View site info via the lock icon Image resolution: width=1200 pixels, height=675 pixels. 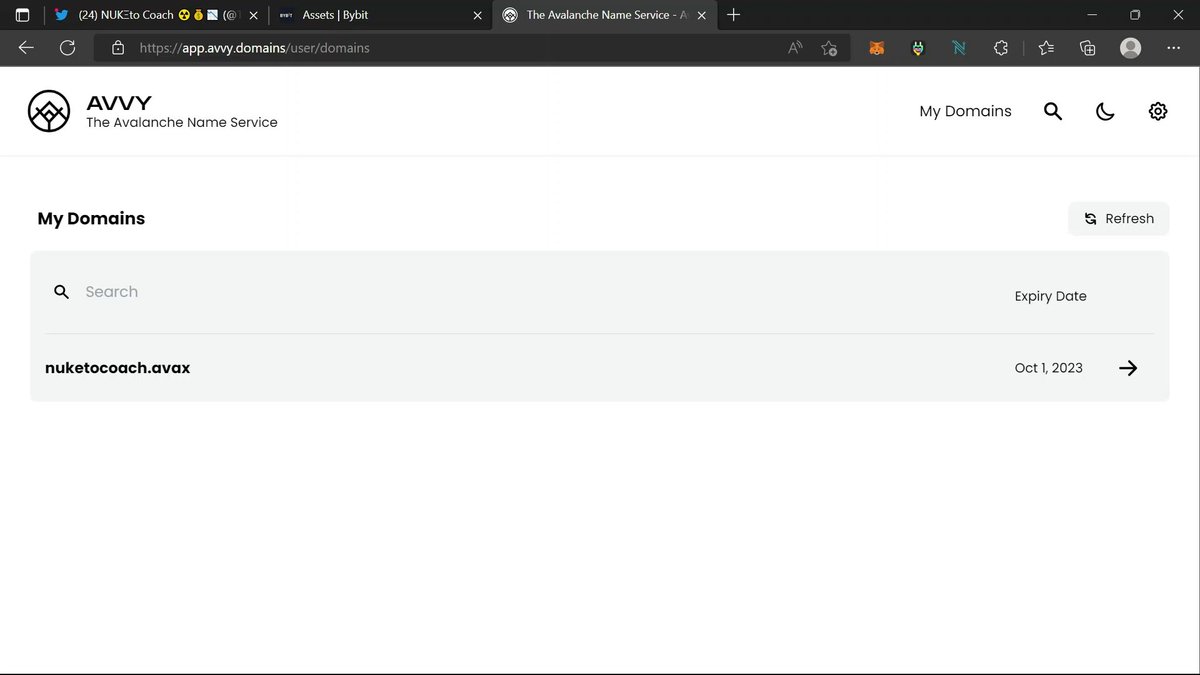coord(118,48)
